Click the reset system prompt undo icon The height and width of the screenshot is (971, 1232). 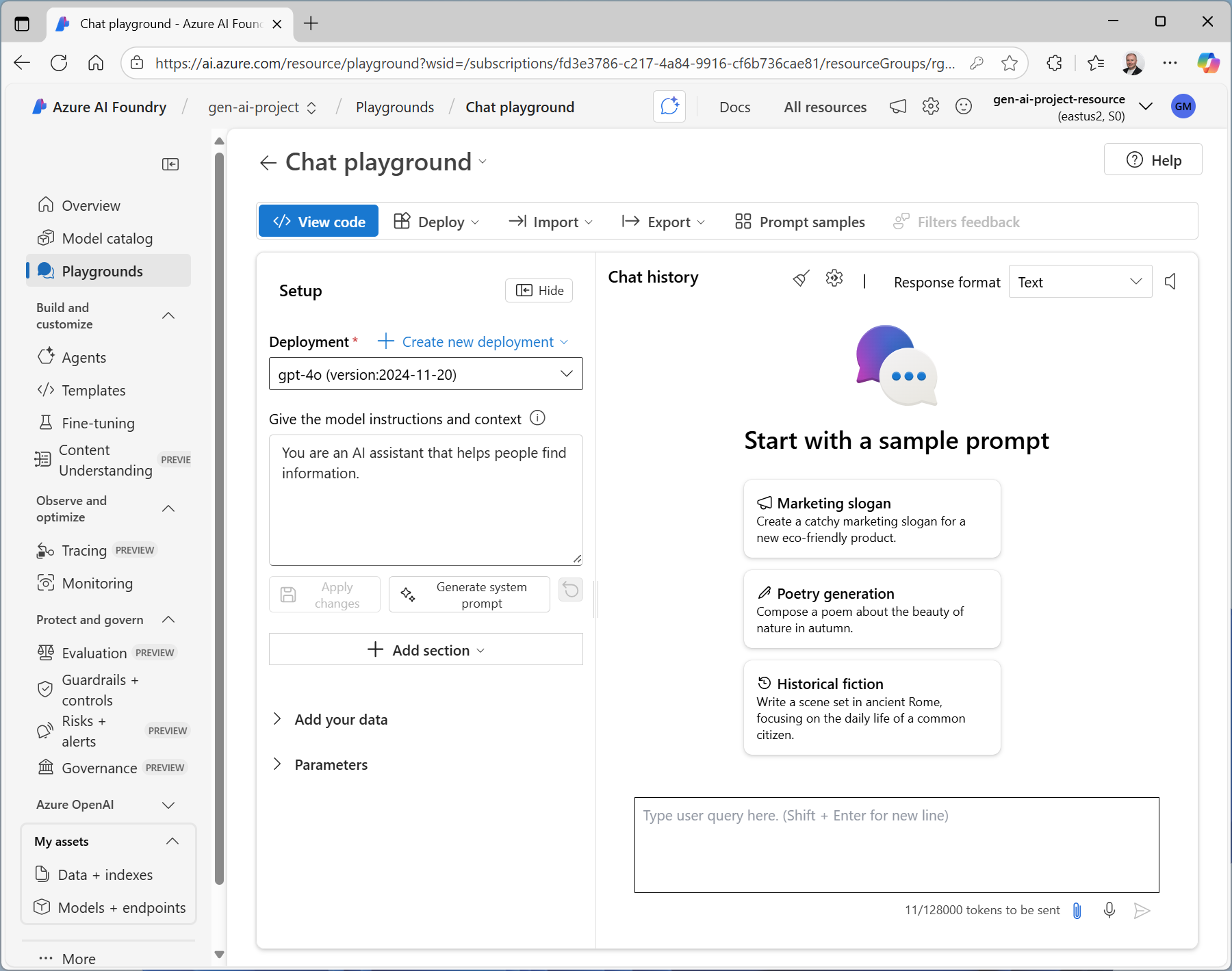570,590
